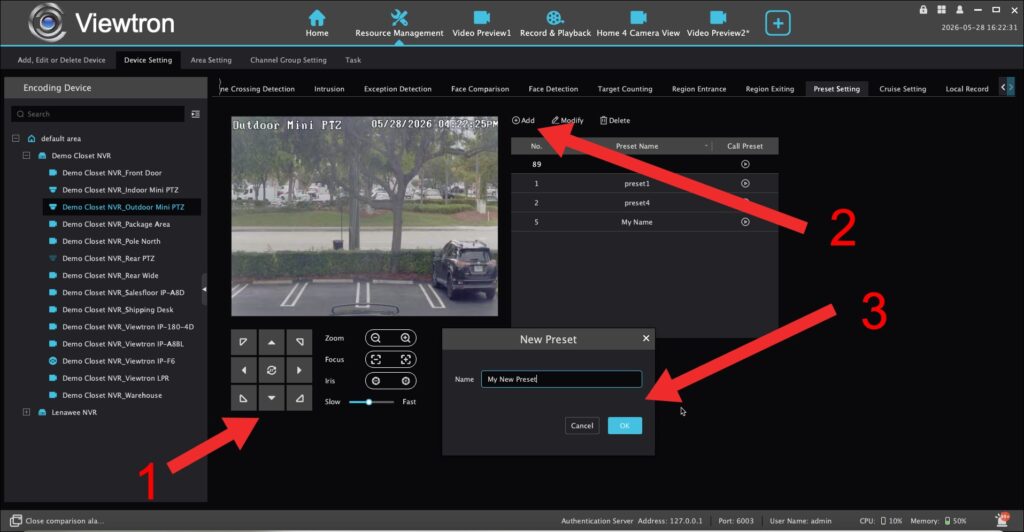Click the focus far icon

(x=406, y=359)
